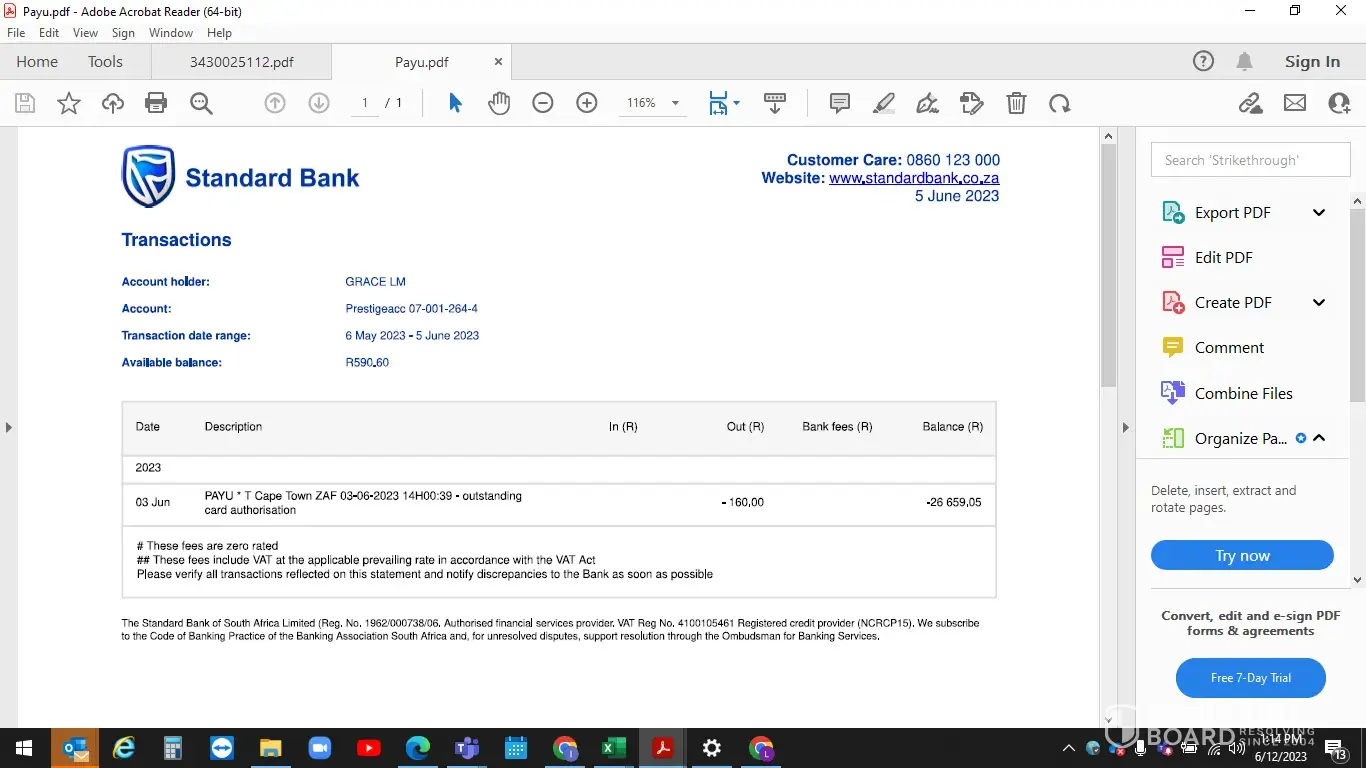1366x768 pixels.
Task: Click the fill and sign form tool
Action: coord(972,103)
